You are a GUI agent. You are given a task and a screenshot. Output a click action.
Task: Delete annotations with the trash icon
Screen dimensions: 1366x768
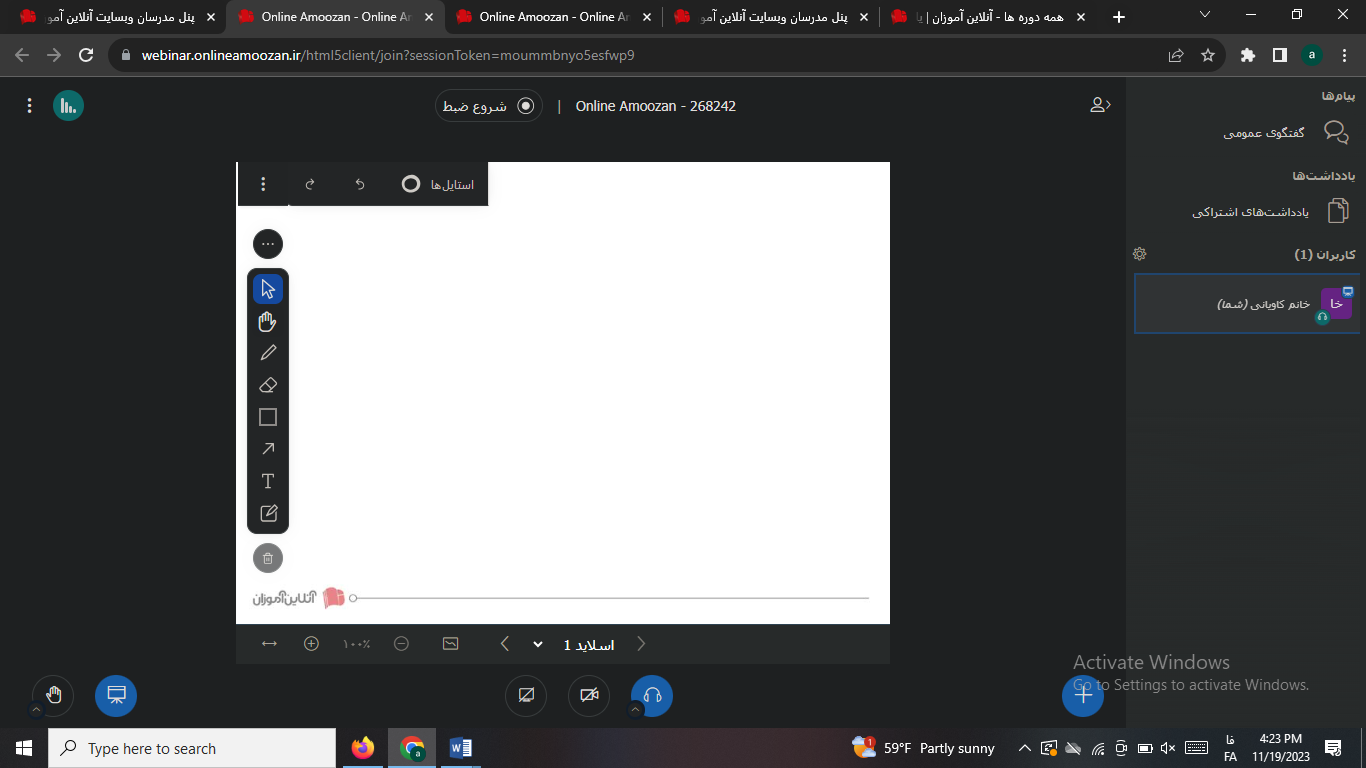click(268, 558)
